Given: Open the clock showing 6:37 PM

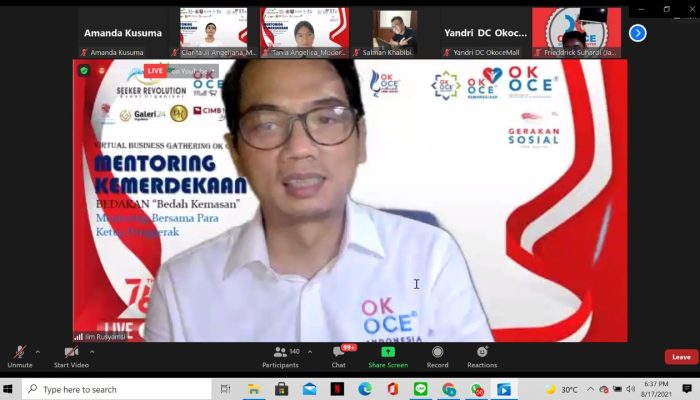Looking at the screenshot, I should pyautogui.click(x=656, y=389).
